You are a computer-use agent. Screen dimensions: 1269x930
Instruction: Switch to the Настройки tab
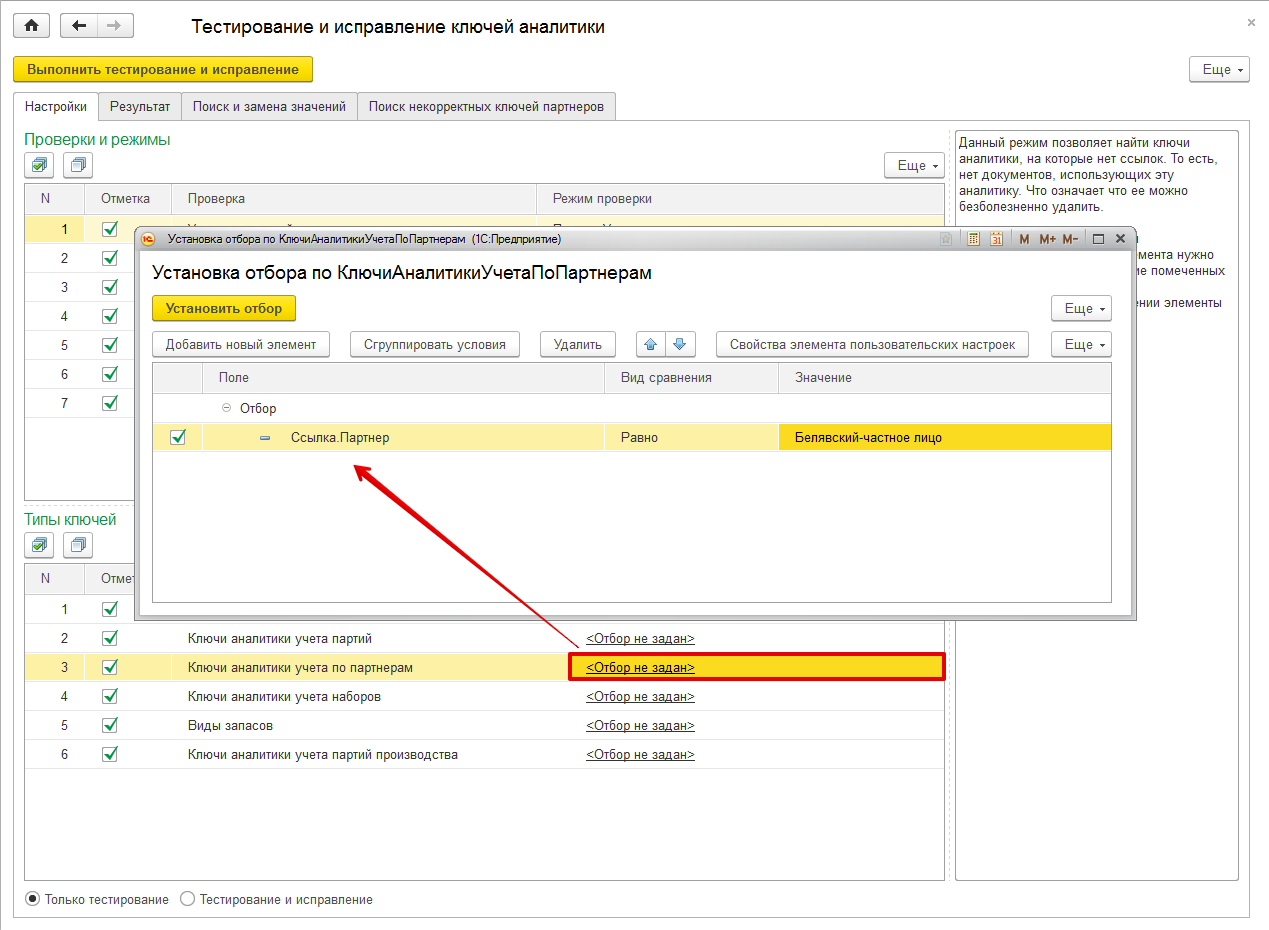click(56, 106)
